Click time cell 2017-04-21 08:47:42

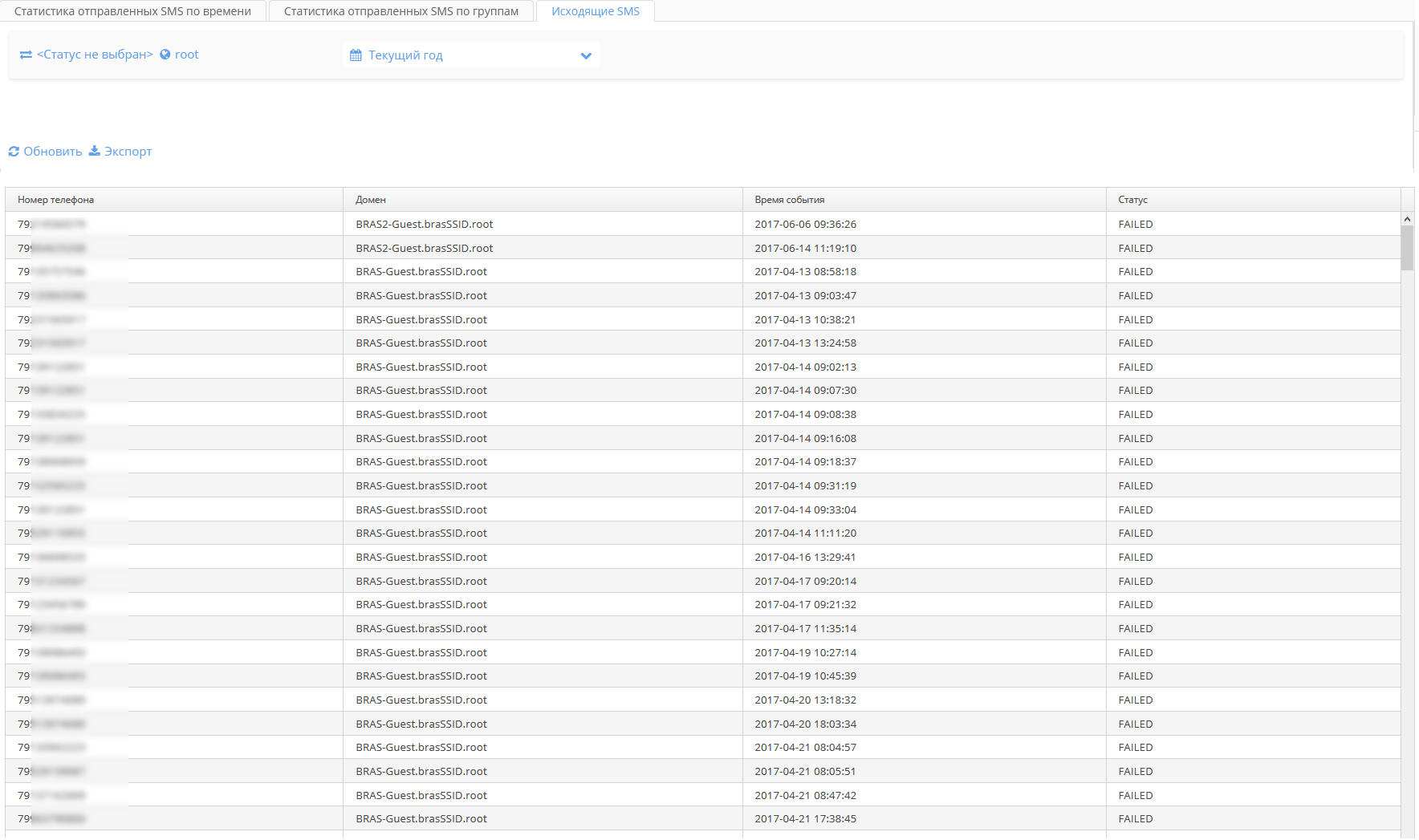pos(925,795)
